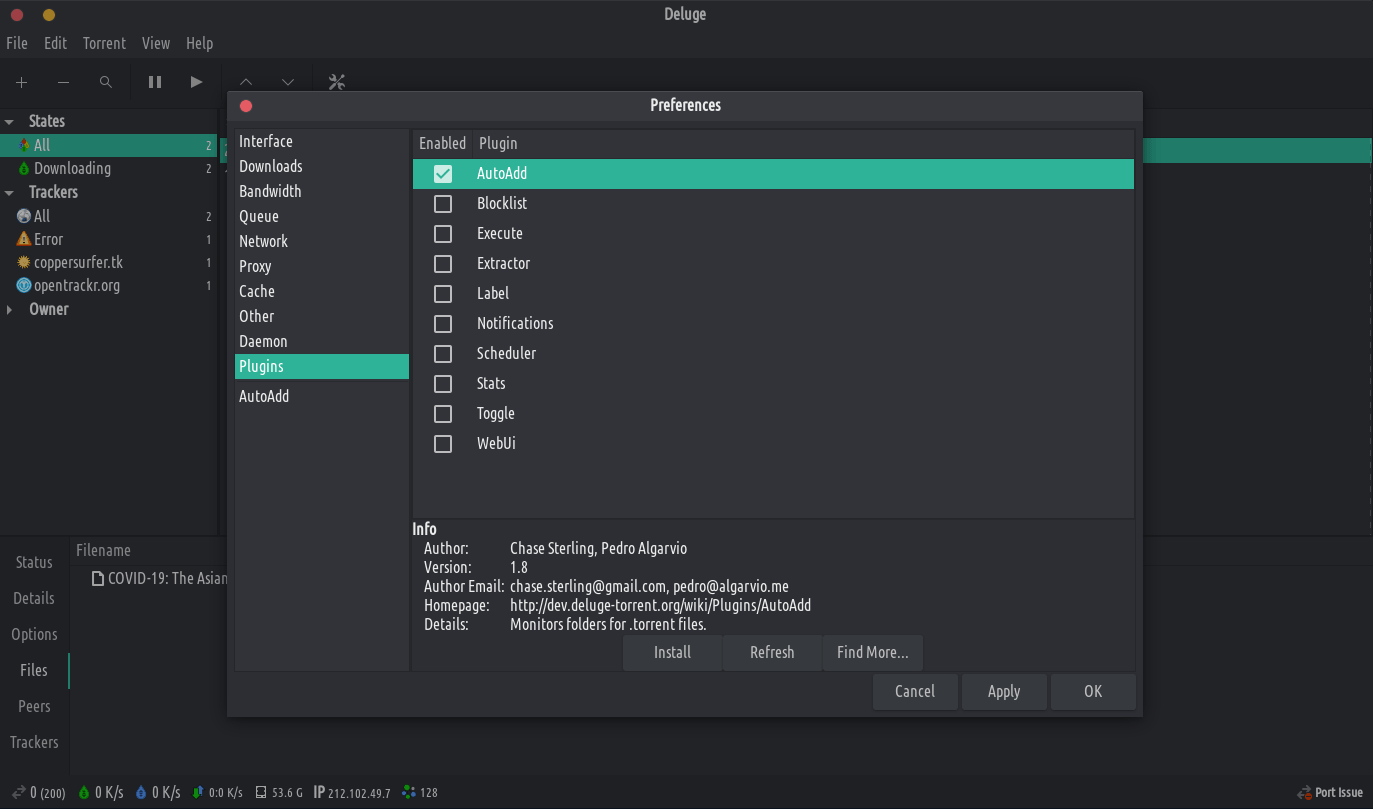This screenshot has height=809, width=1373.
Task: Open the Interface preferences page
Action: [322, 141]
